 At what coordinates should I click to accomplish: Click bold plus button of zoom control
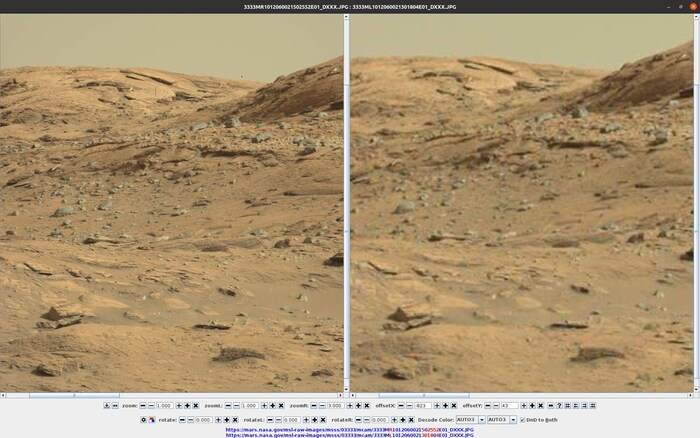tap(188, 406)
